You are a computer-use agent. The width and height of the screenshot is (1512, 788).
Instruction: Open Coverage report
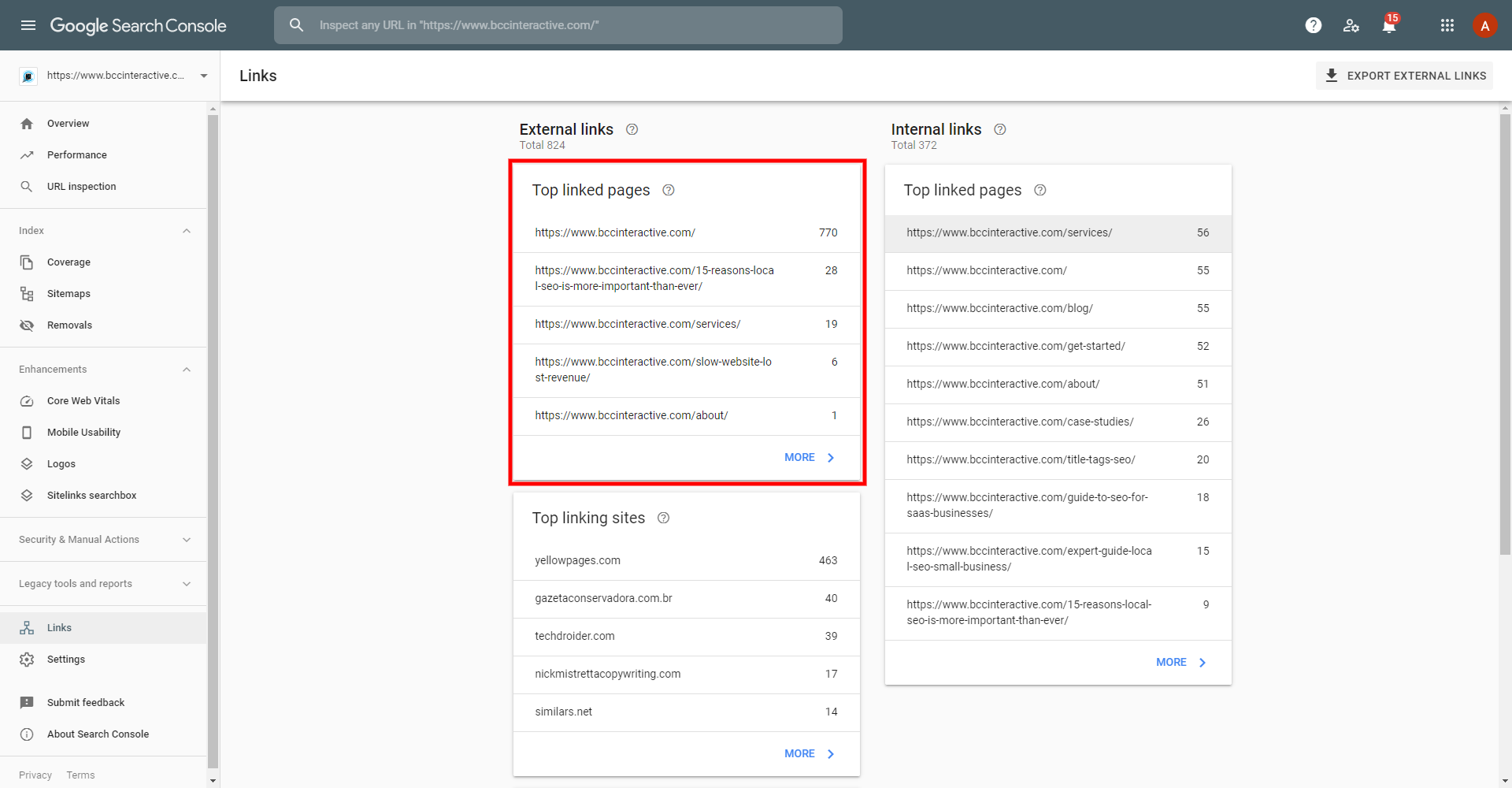(103, 262)
